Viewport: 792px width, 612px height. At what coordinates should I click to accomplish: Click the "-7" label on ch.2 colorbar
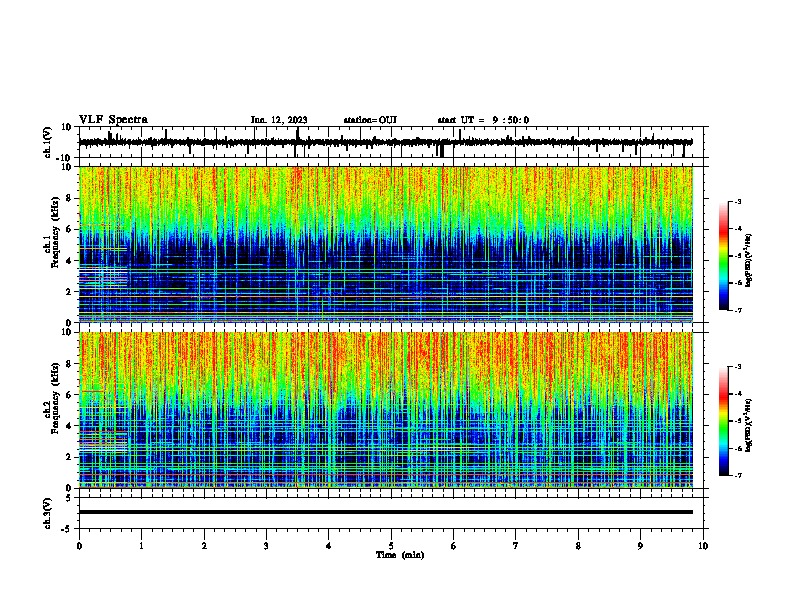[737, 476]
